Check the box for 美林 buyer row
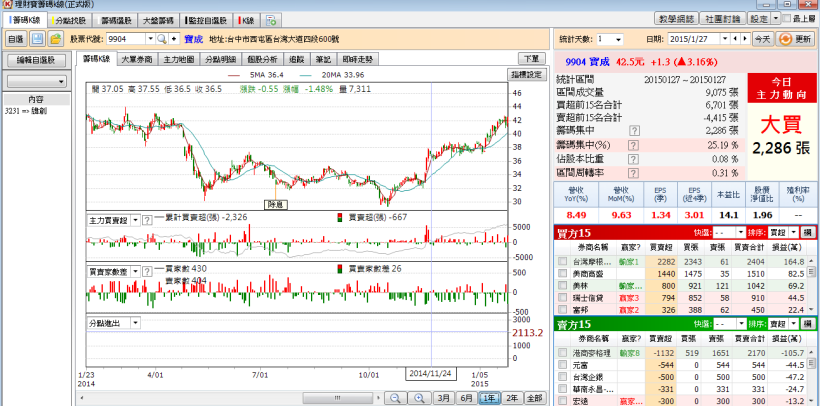This screenshot has height=406, width=820. (x=562, y=285)
